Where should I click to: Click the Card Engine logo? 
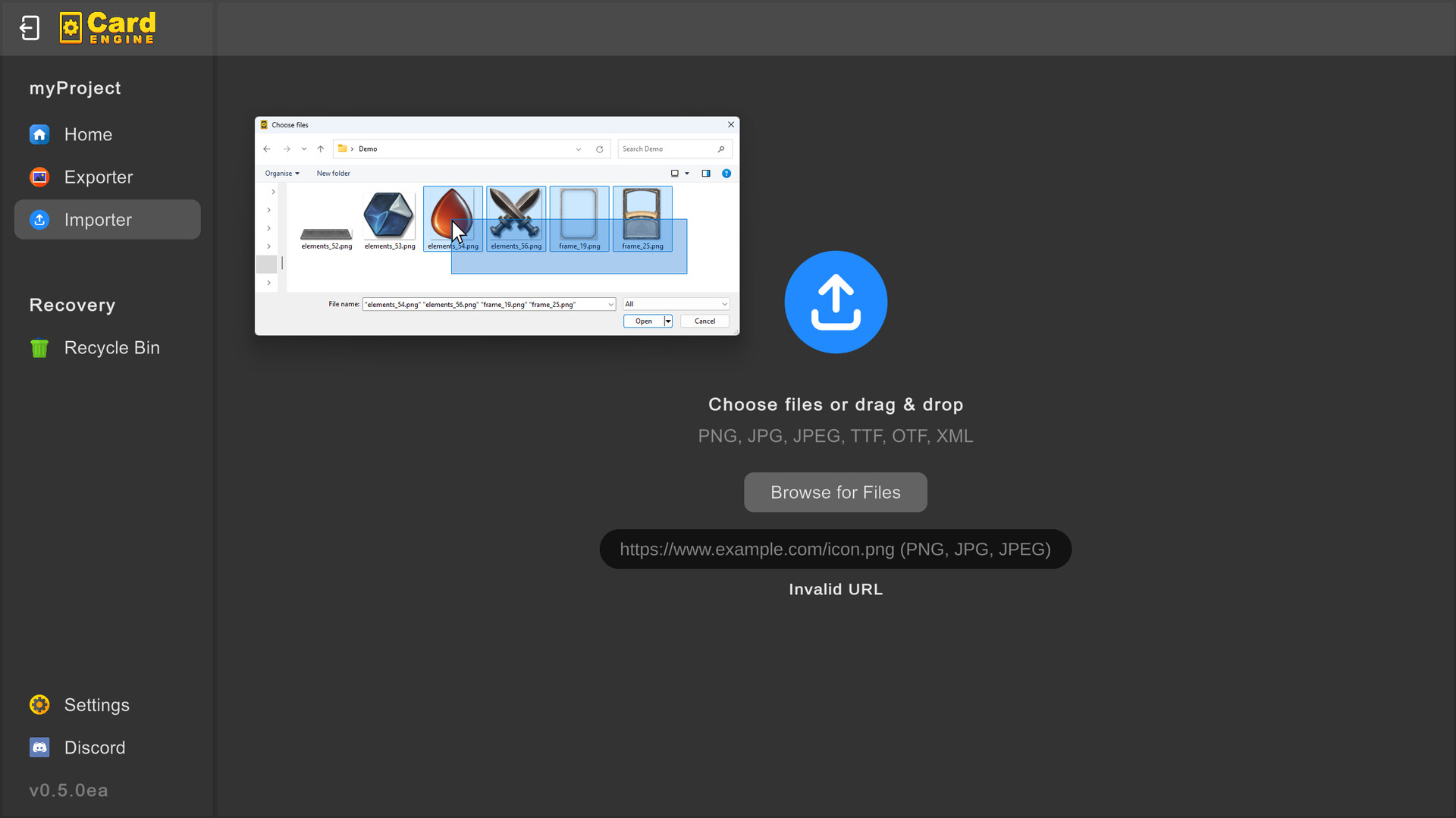pyautogui.click(x=108, y=28)
